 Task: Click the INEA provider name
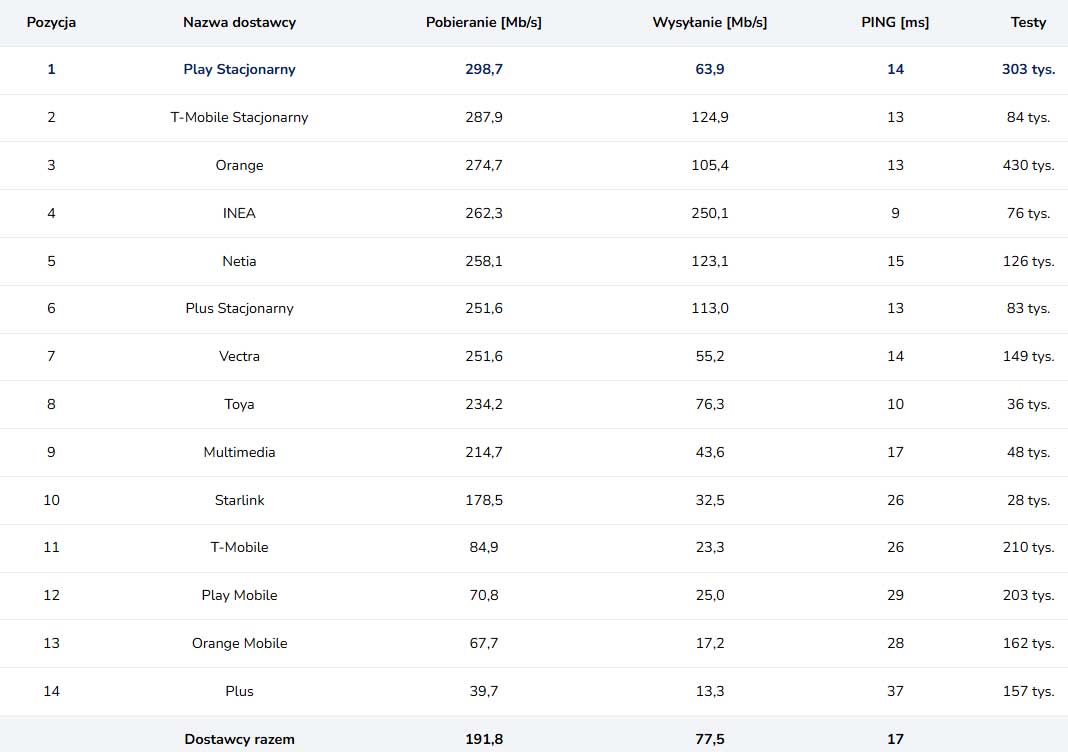click(239, 213)
